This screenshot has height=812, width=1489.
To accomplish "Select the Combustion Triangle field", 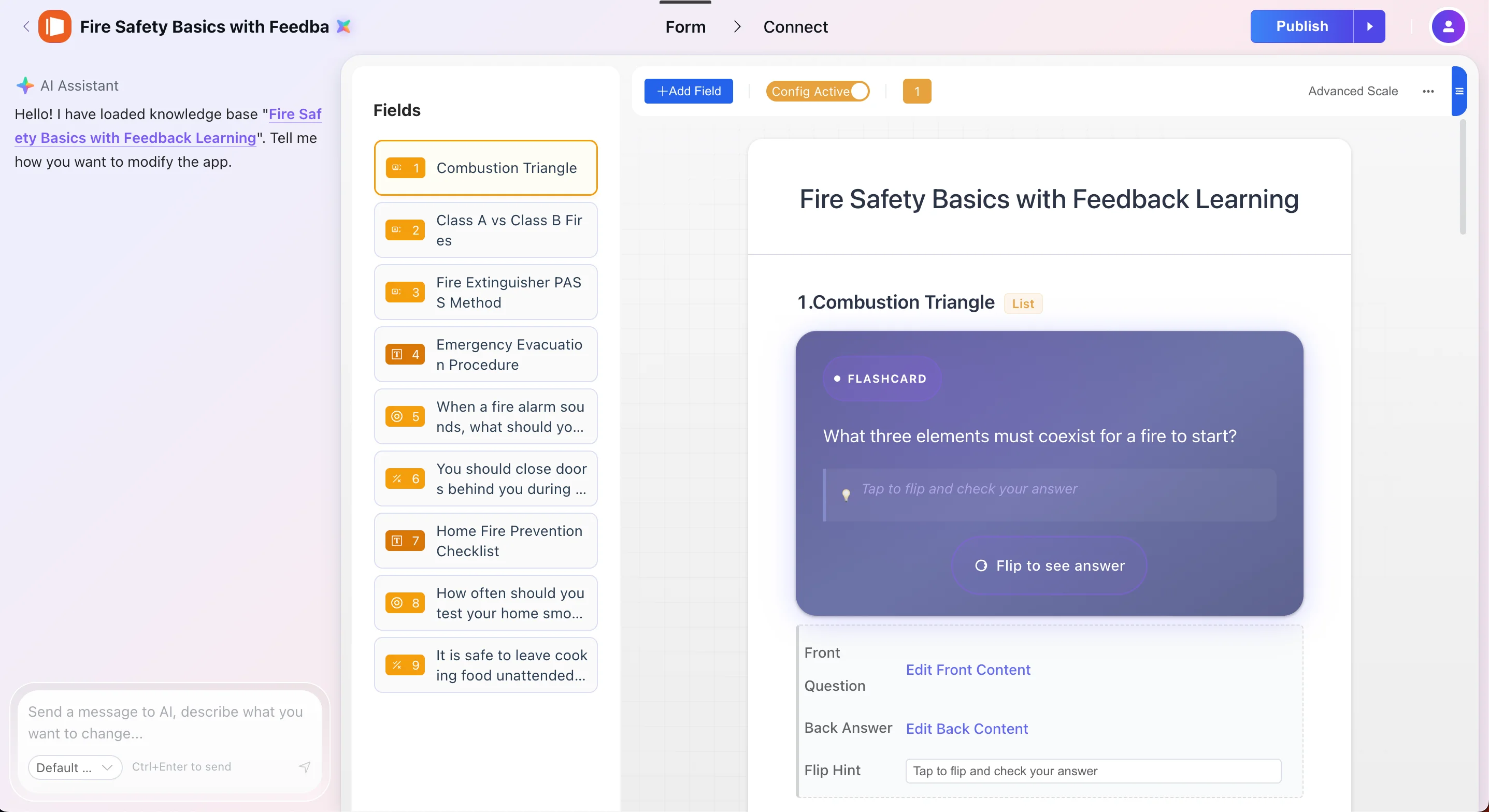I will point(485,168).
